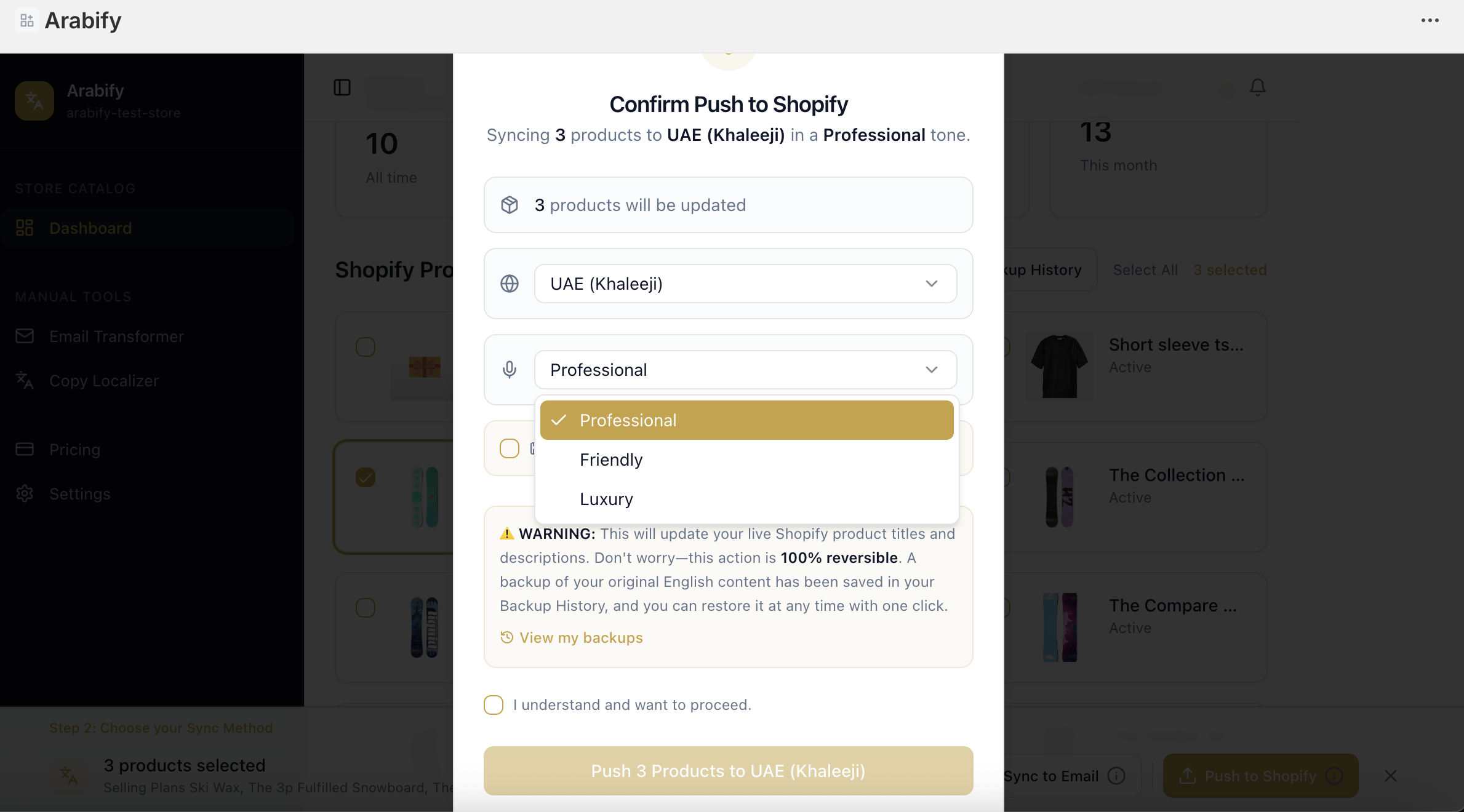This screenshot has height=812, width=1464.
Task: Uncheck the selected snowboard product checkbox
Action: point(365,477)
